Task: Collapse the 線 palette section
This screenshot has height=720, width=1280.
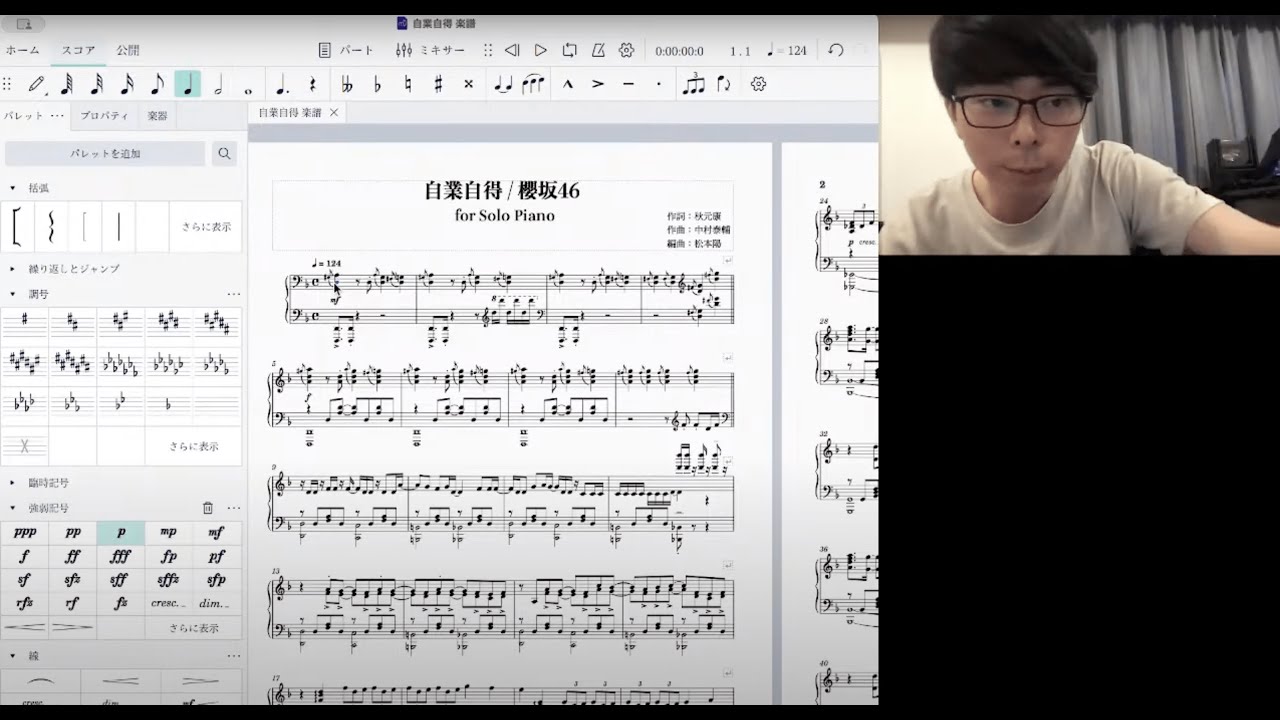Action: tap(13, 656)
